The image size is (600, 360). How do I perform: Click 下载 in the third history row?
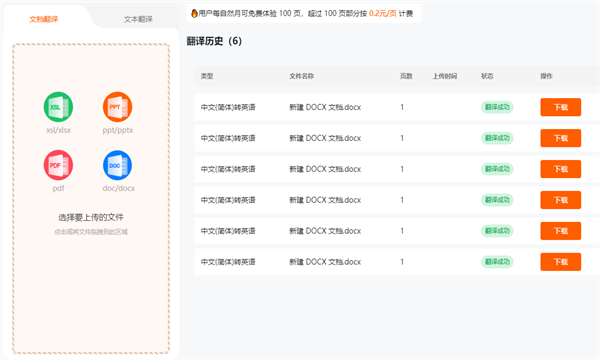[x=561, y=169]
